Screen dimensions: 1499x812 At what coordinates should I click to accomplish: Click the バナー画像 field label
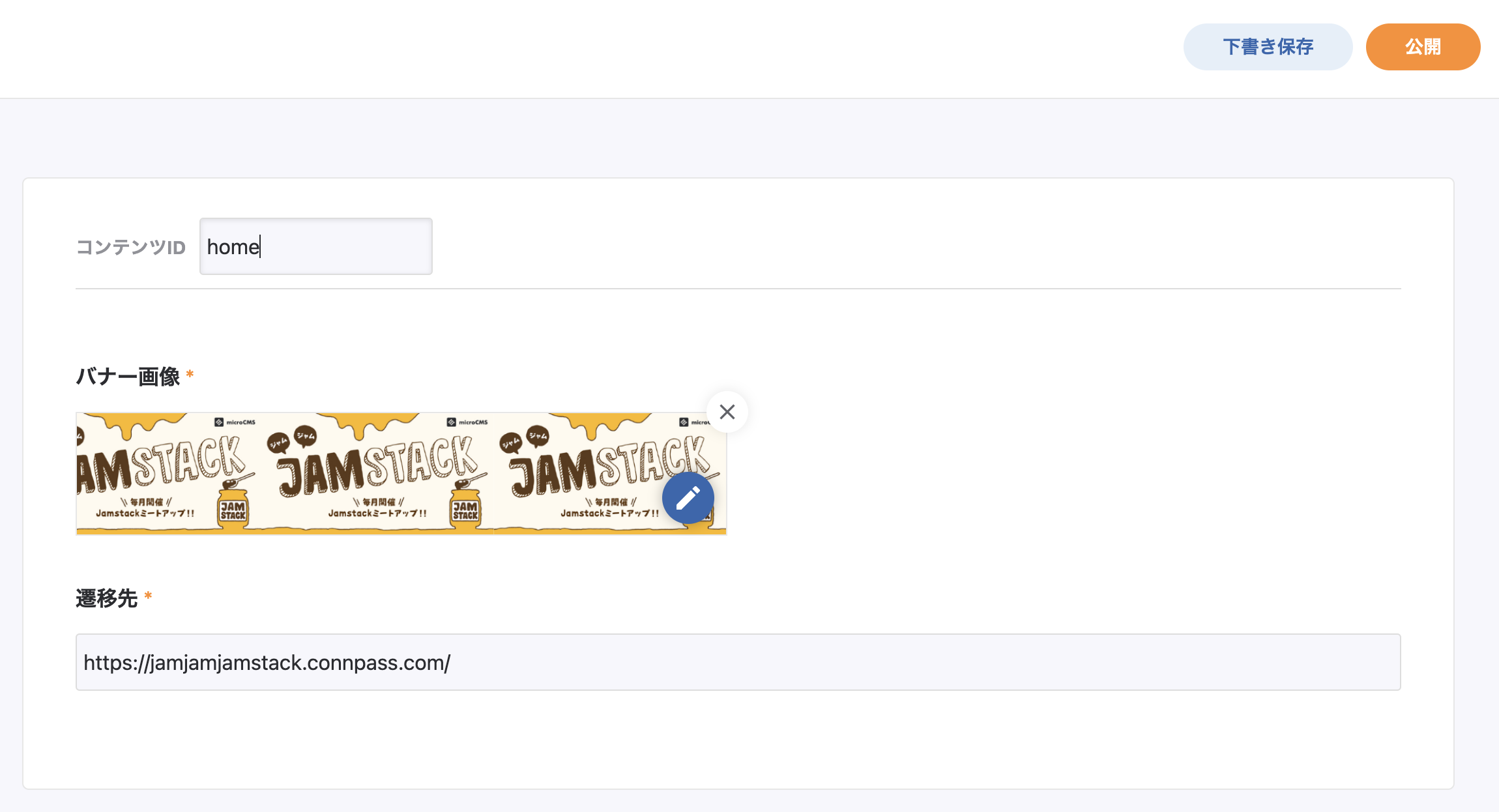pyautogui.click(x=128, y=377)
